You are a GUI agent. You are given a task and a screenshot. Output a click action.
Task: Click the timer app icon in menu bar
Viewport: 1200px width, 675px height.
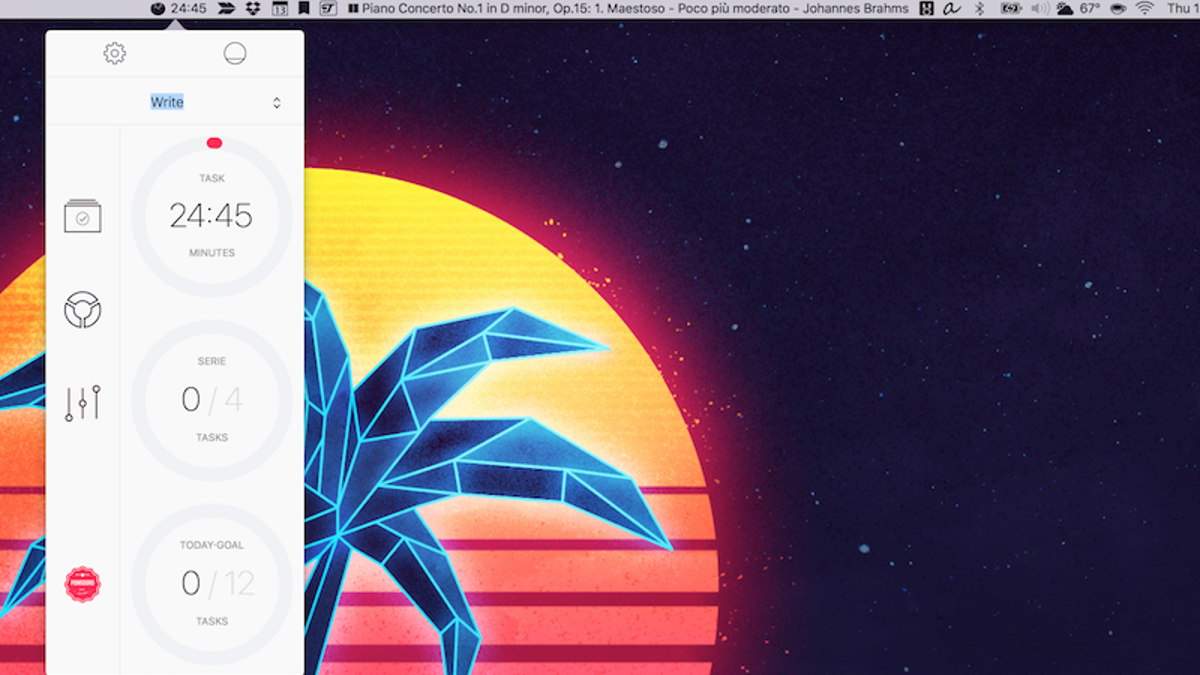point(158,9)
